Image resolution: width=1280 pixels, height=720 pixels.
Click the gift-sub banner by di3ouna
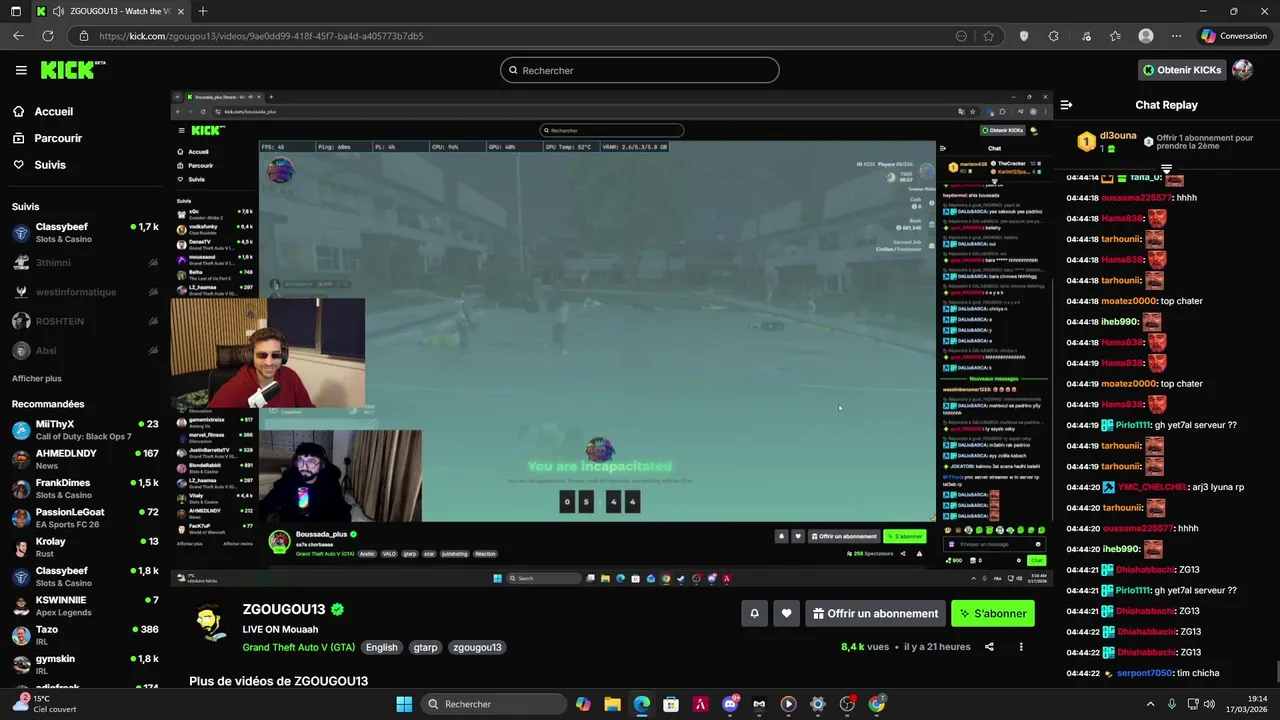click(x=1166, y=142)
